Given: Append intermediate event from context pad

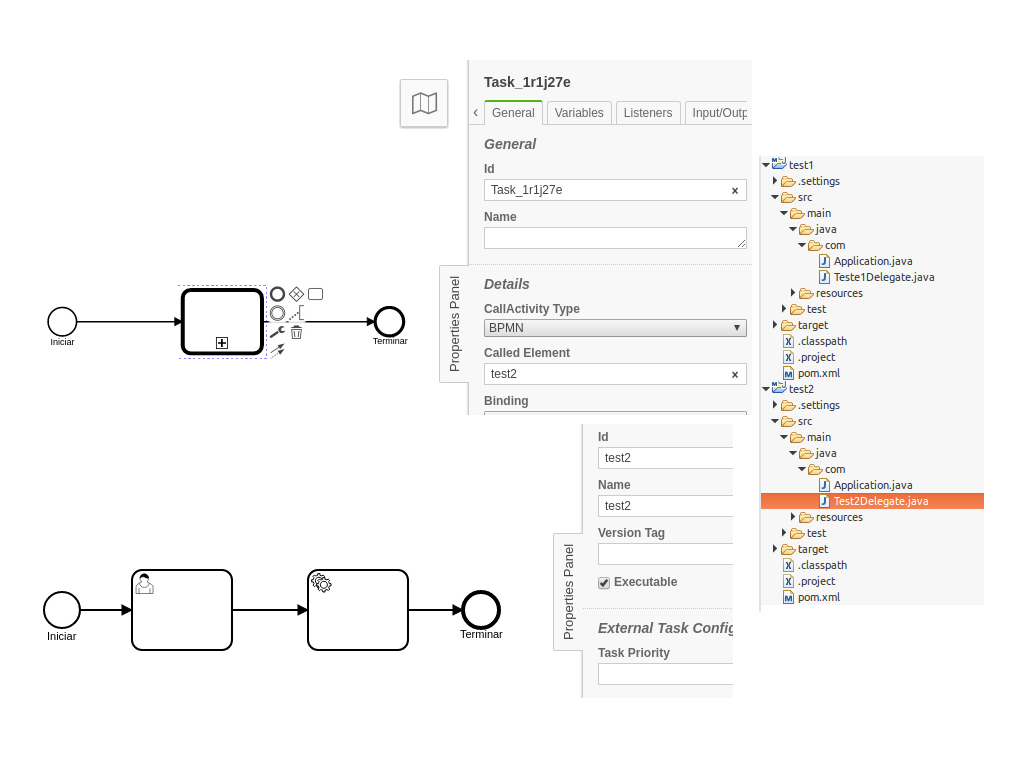Looking at the screenshot, I should (x=278, y=313).
